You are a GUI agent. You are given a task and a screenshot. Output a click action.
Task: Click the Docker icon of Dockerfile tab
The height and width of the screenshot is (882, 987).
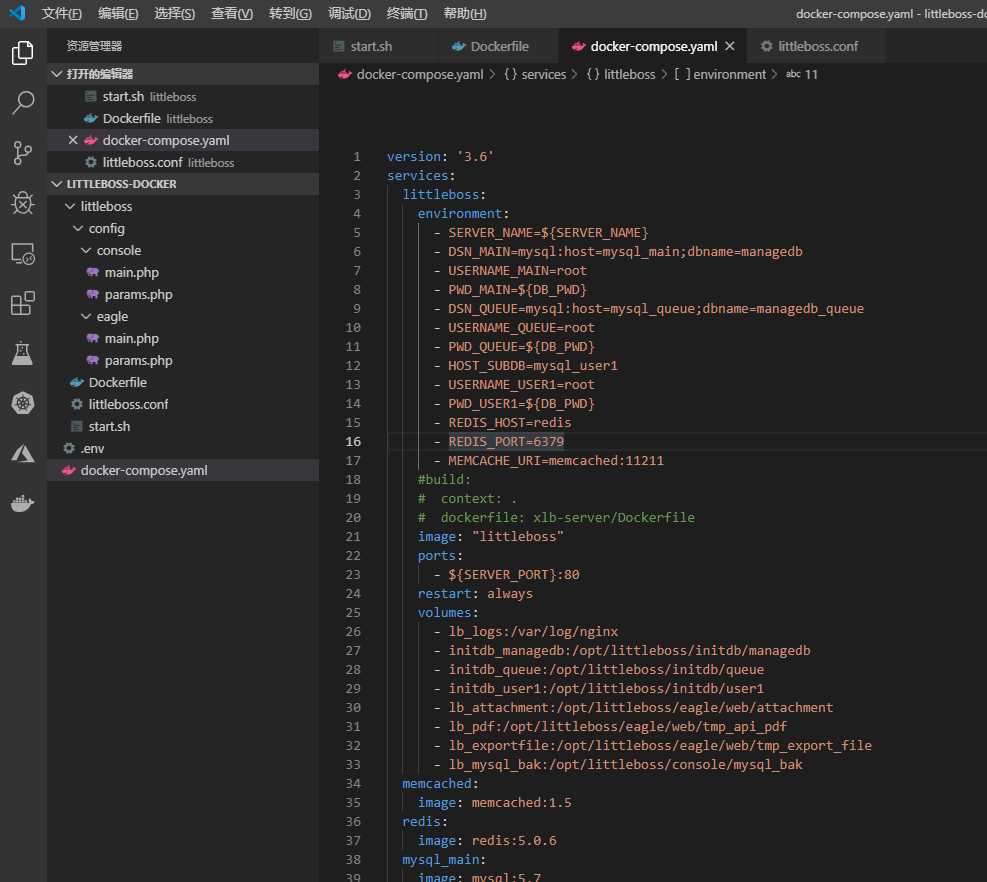(458, 47)
